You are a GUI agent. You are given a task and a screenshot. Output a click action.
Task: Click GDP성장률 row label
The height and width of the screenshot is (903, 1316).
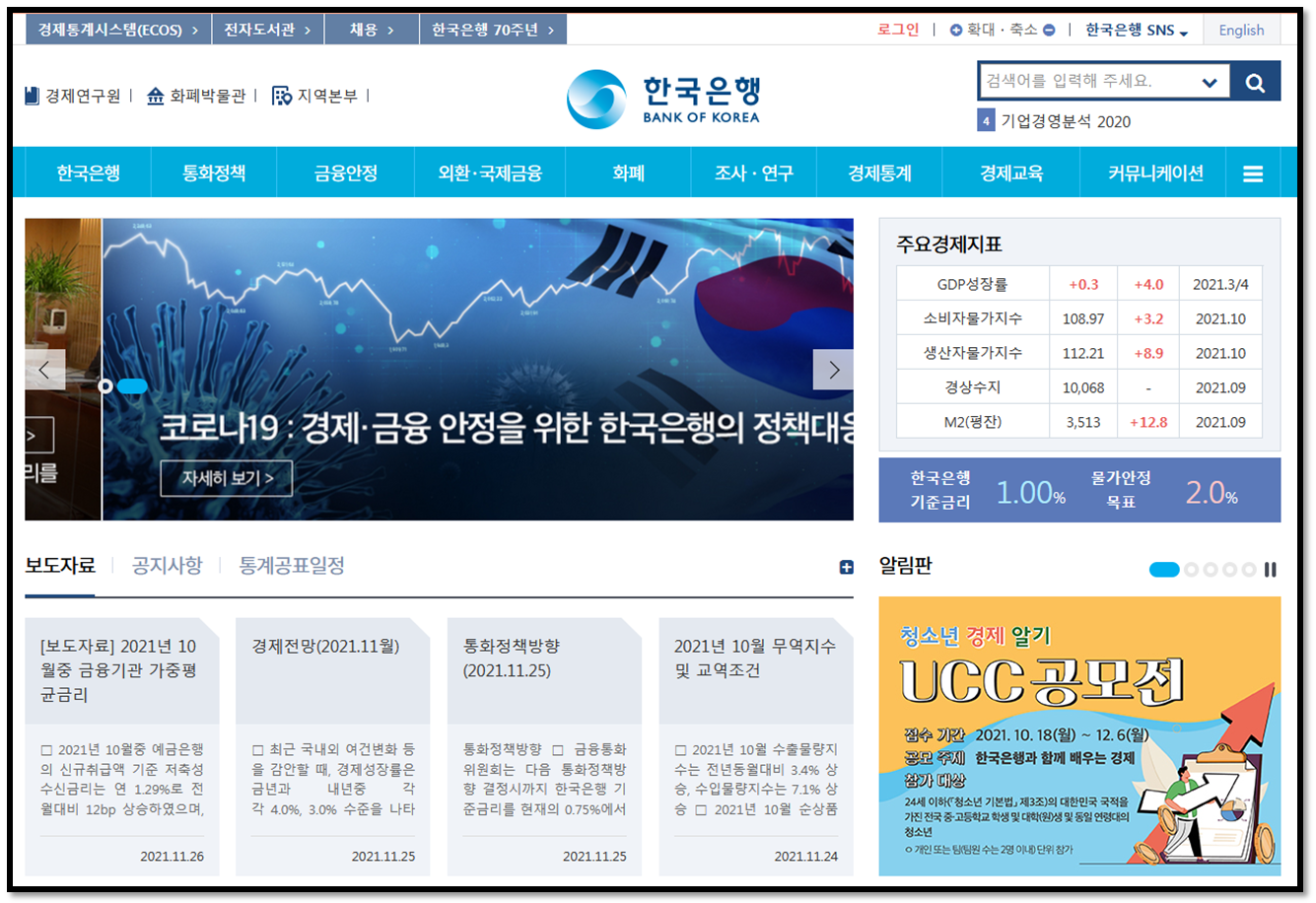[972, 285]
